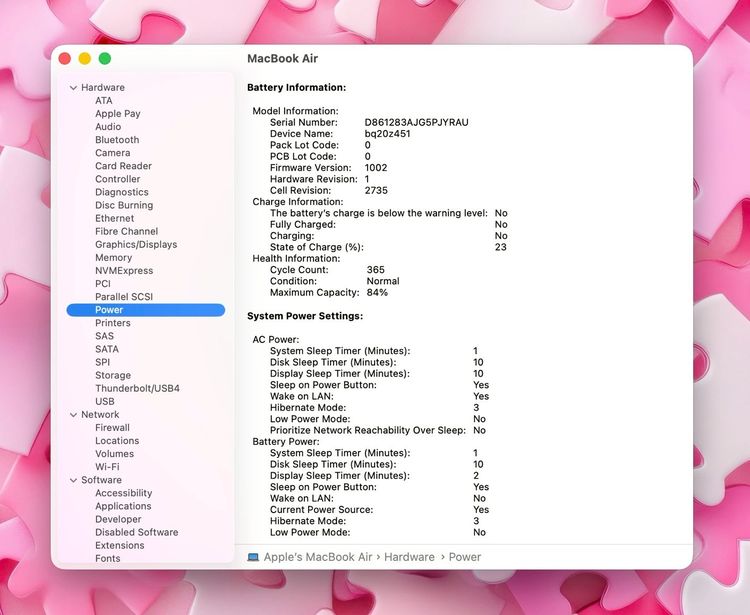
Task: Click Hardware in the path bar
Action: (x=409, y=557)
